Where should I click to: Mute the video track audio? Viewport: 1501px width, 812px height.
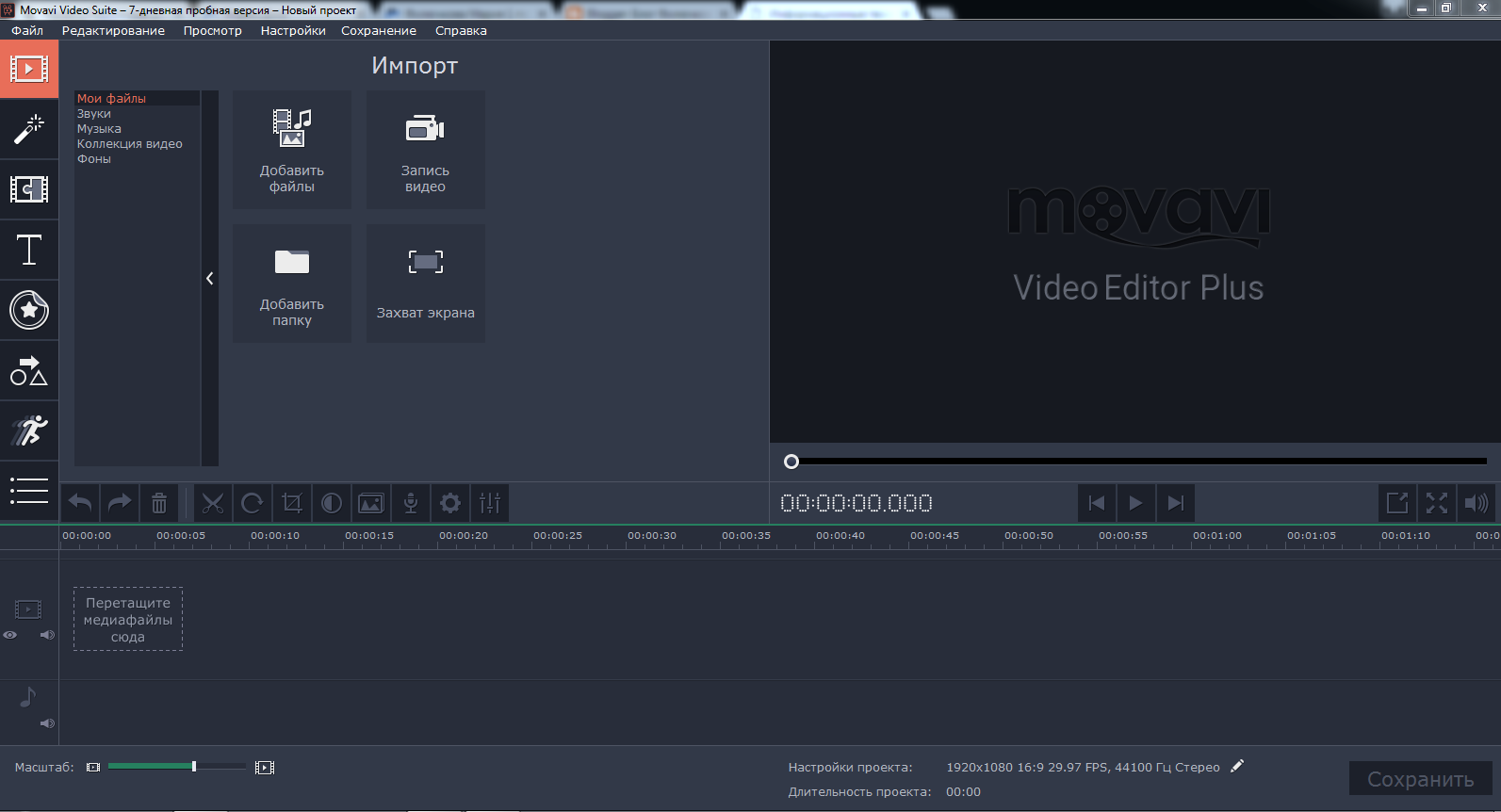point(47,635)
